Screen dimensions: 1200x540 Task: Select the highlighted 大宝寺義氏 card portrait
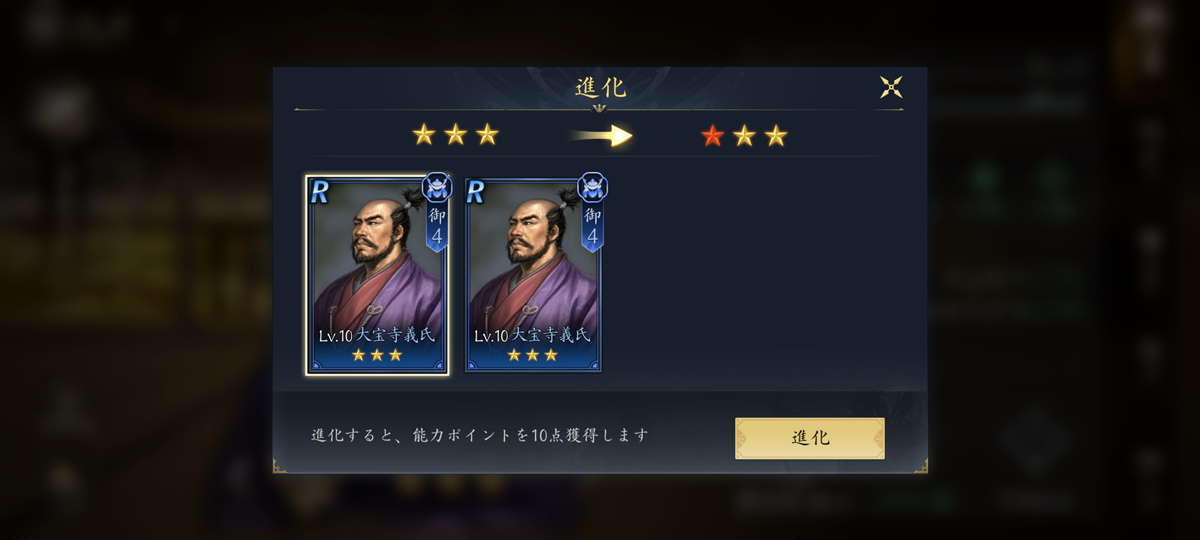tap(377, 275)
